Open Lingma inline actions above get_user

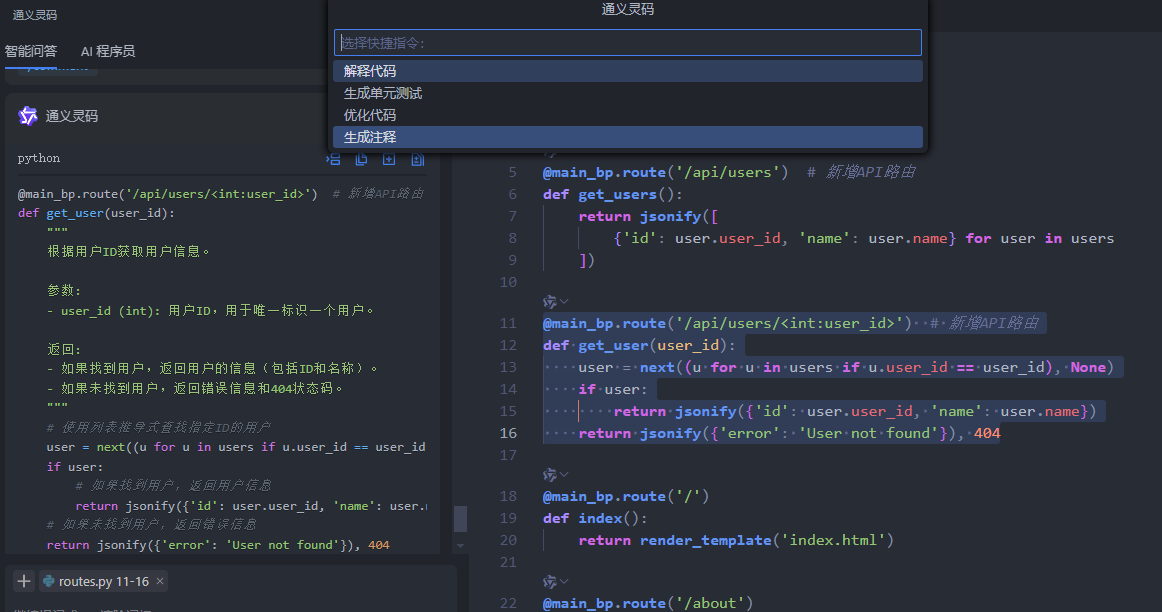point(555,302)
